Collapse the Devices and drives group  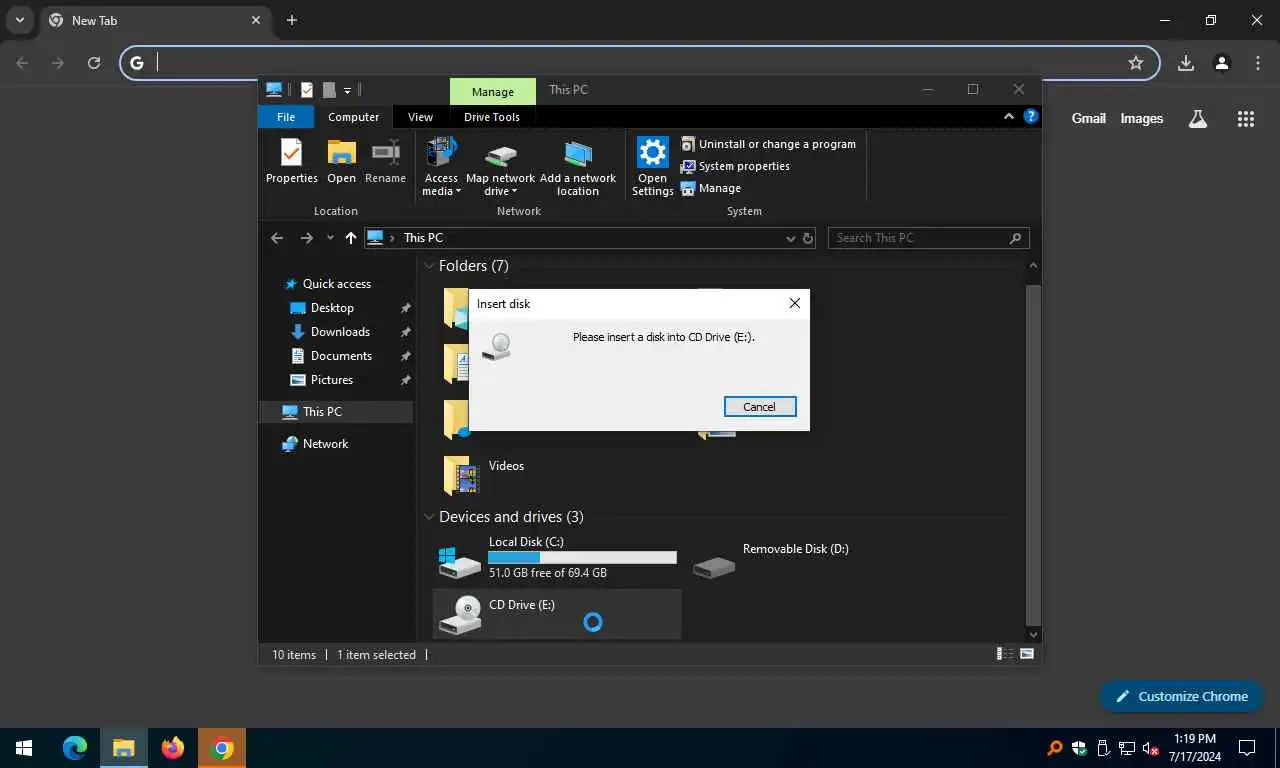429,517
